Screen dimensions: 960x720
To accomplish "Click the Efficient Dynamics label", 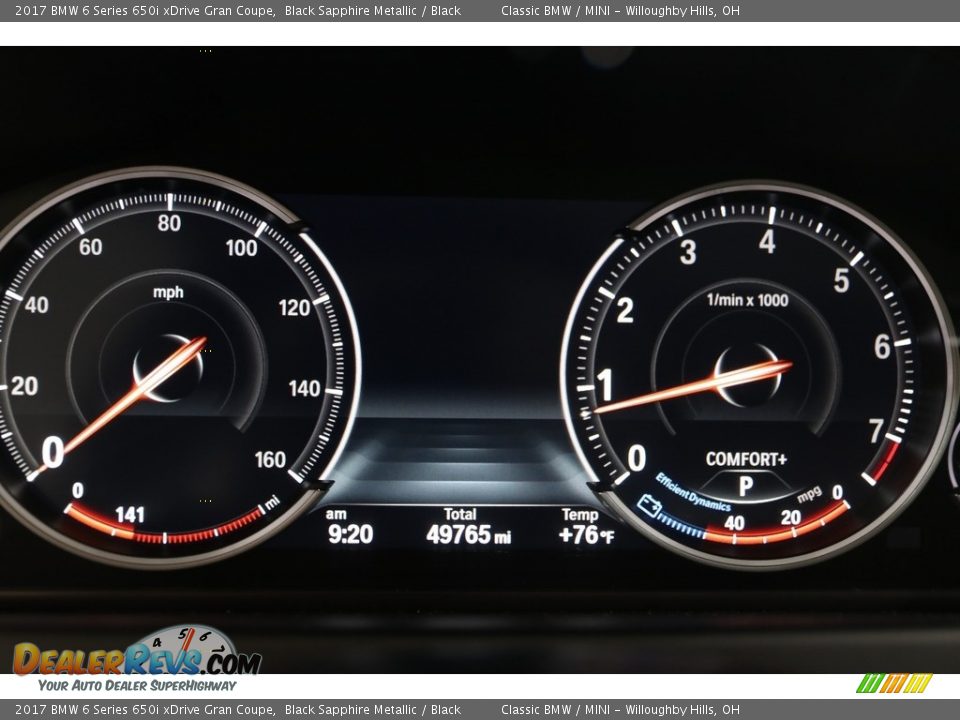I will click(693, 492).
